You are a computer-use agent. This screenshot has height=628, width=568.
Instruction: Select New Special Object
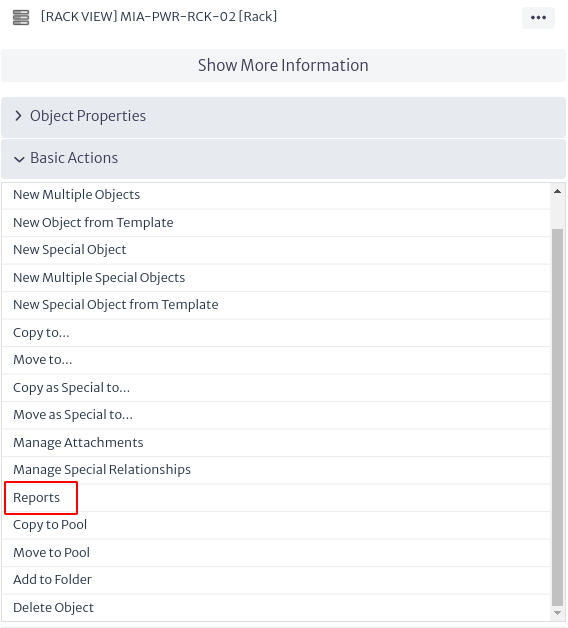click(276, 250)
